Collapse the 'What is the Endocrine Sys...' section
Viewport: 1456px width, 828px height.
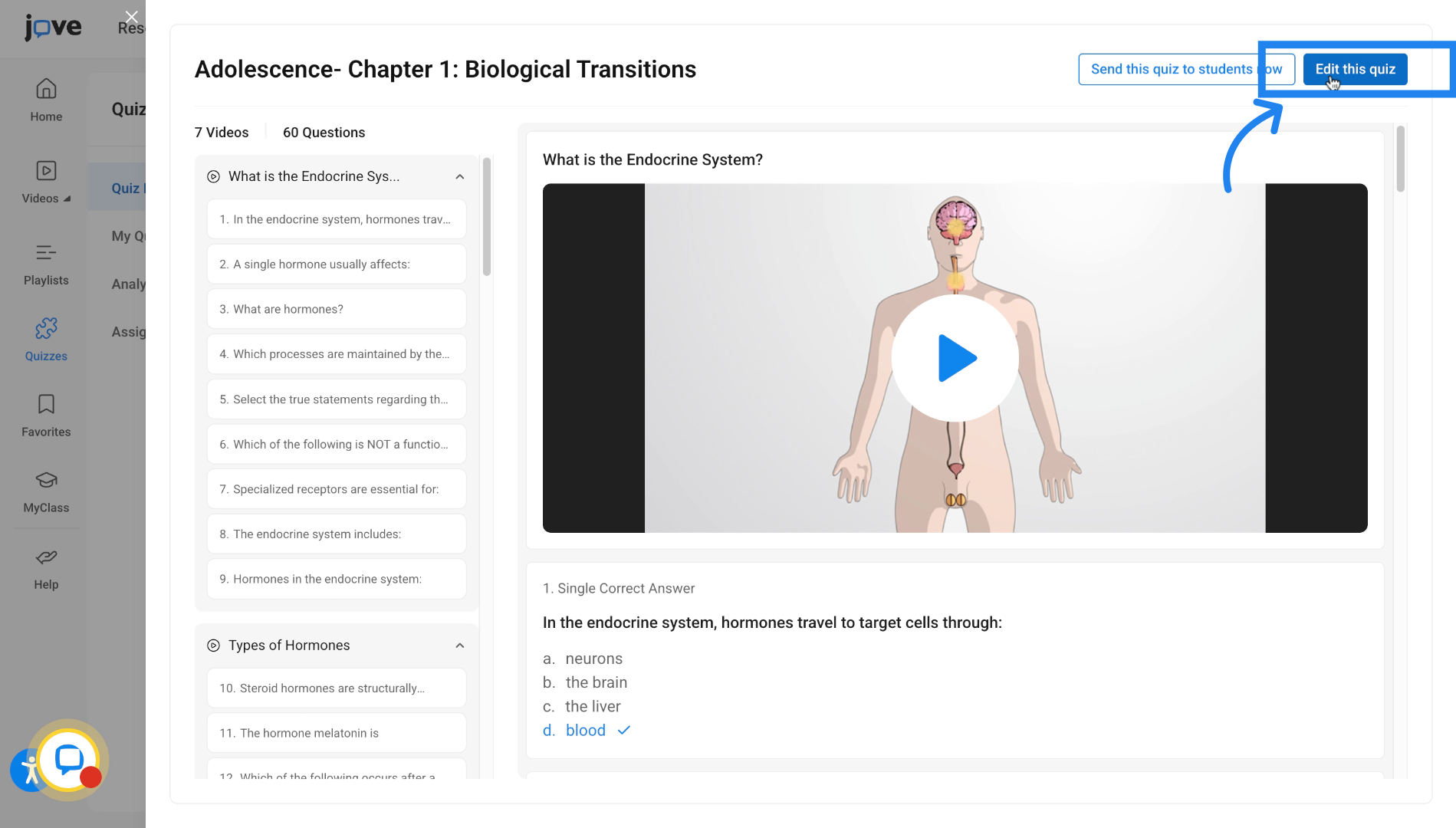460,177
